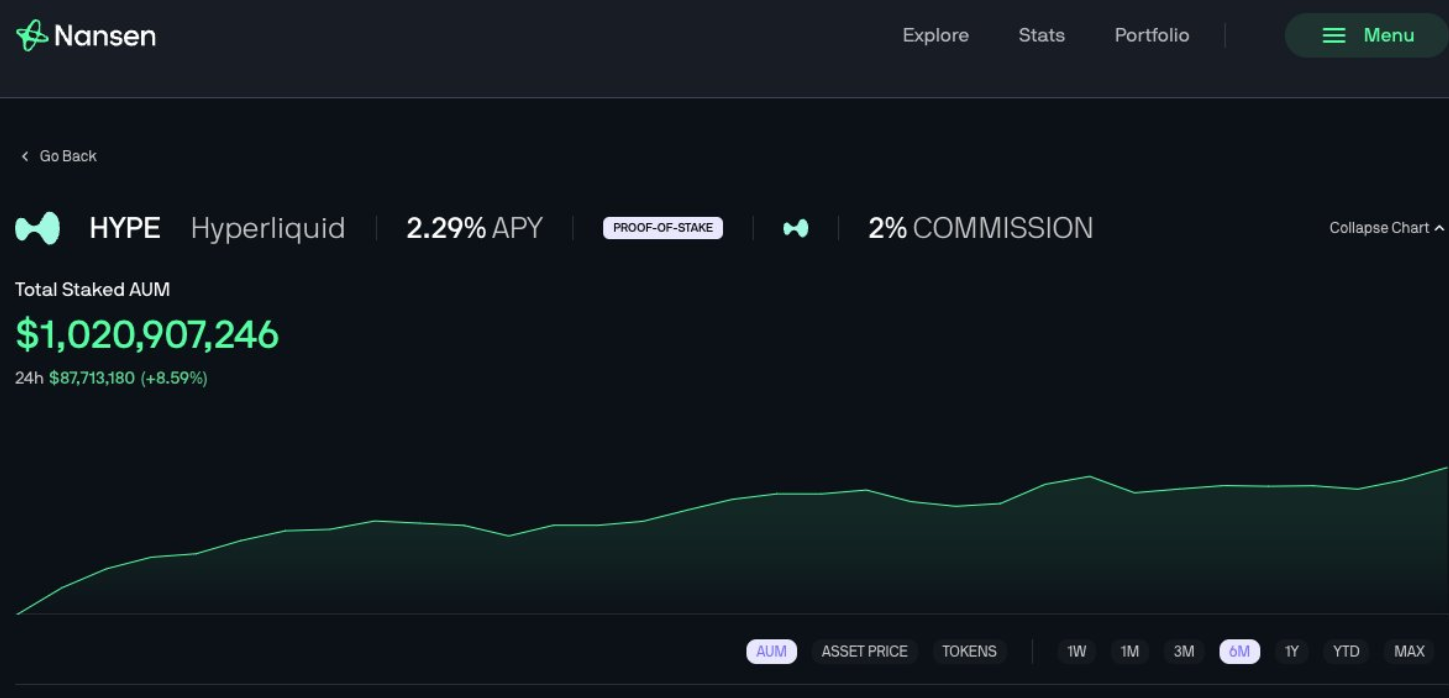Select the 3M time range
Screen dimensions: 1449x698
(x=1183, y=652)
